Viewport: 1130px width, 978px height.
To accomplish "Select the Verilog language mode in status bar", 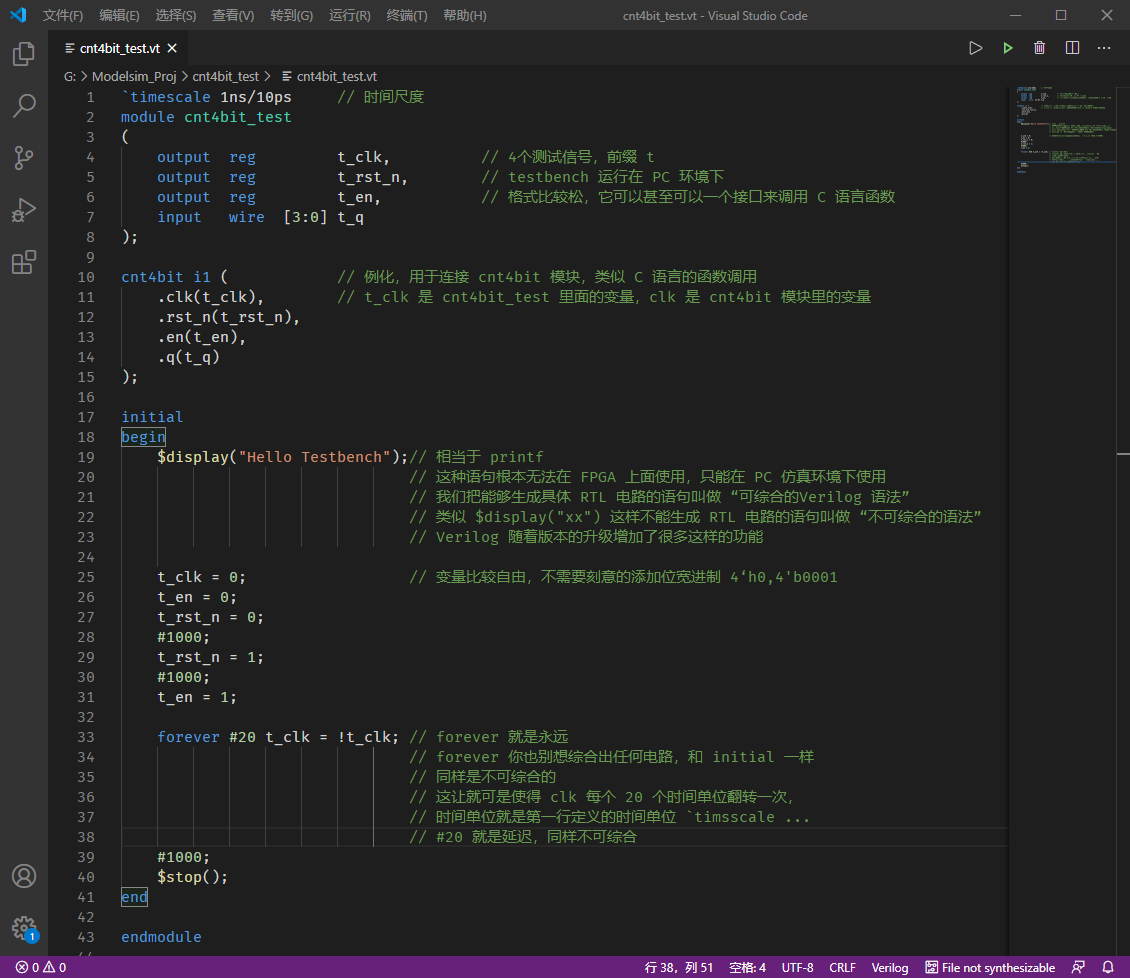I will pyautogui.click(x=890, y=967).
